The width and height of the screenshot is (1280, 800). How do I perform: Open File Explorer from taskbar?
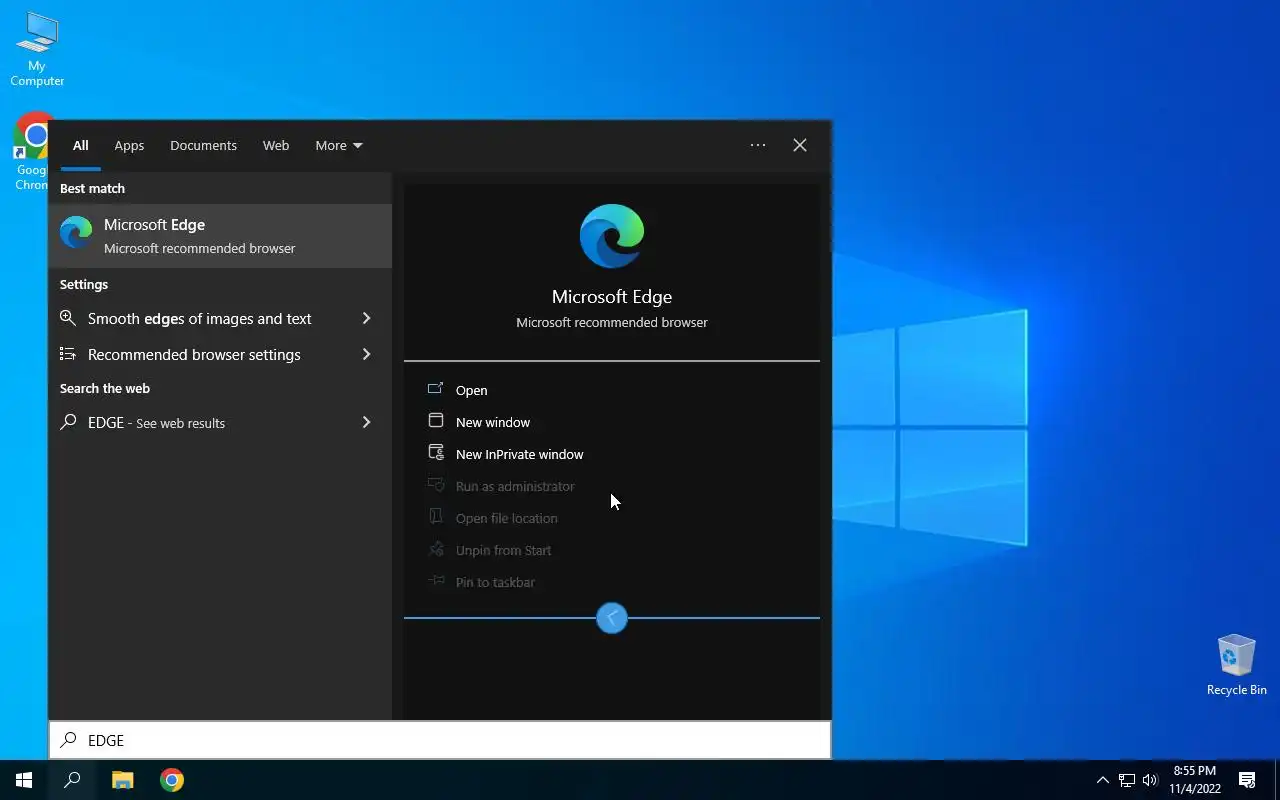tap(122, 780)
